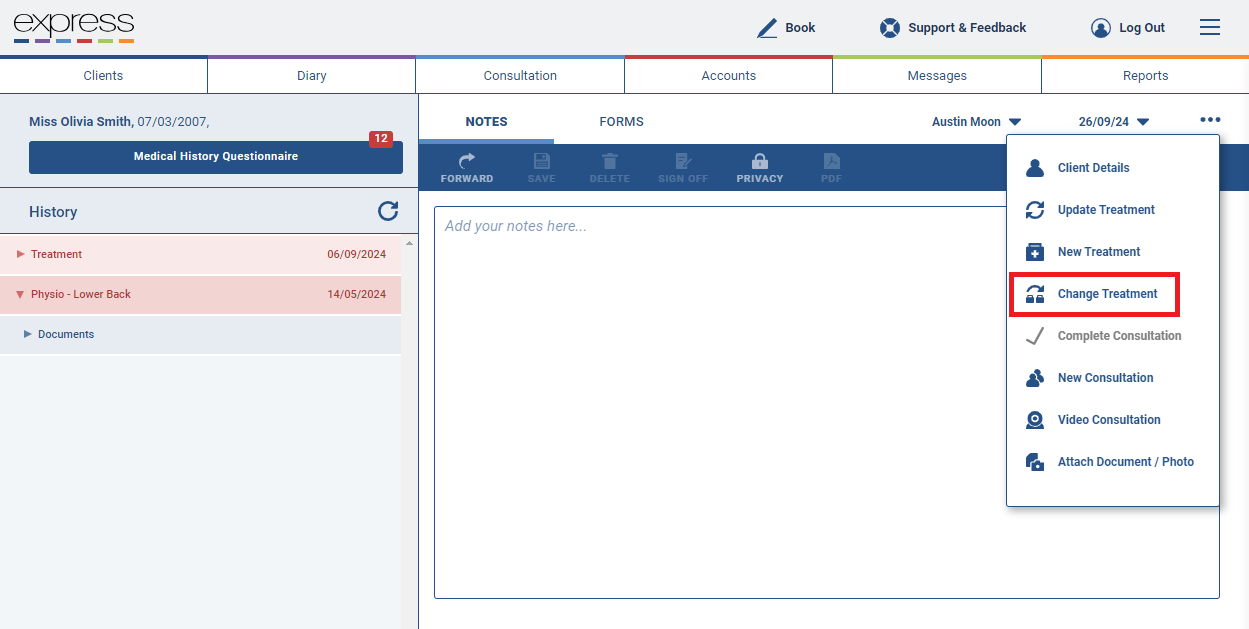
Task: Click the New Consultation people icon
Action: pos(1035,378)
